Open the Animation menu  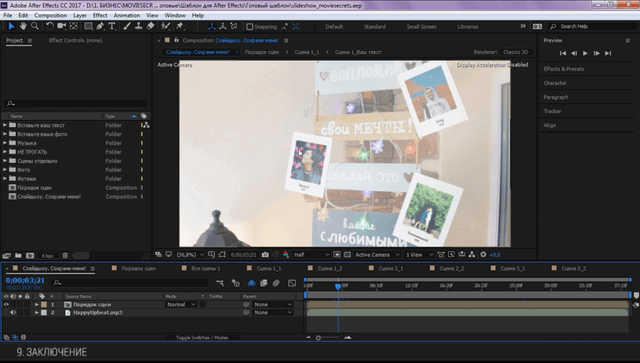pyautogui.click(x=127, y=15)
